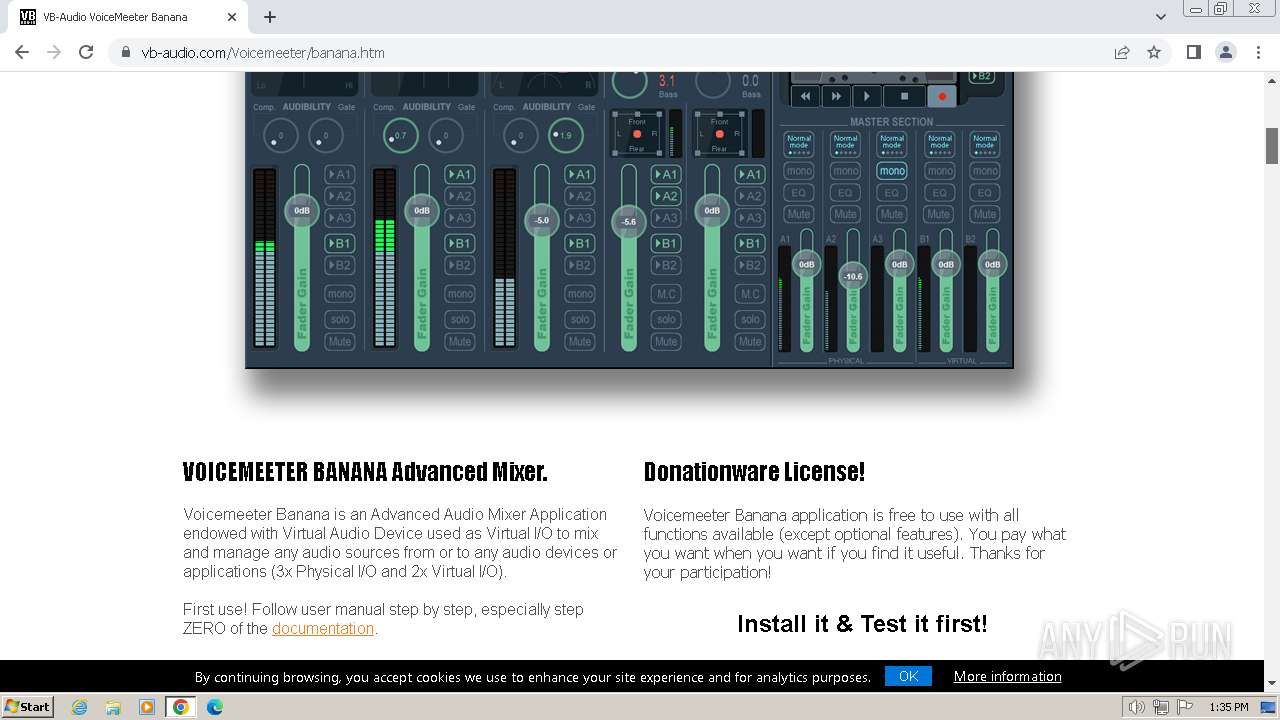Click the taskbar clock showing 1:35 PM
1280x720 pixels.
1228,707
